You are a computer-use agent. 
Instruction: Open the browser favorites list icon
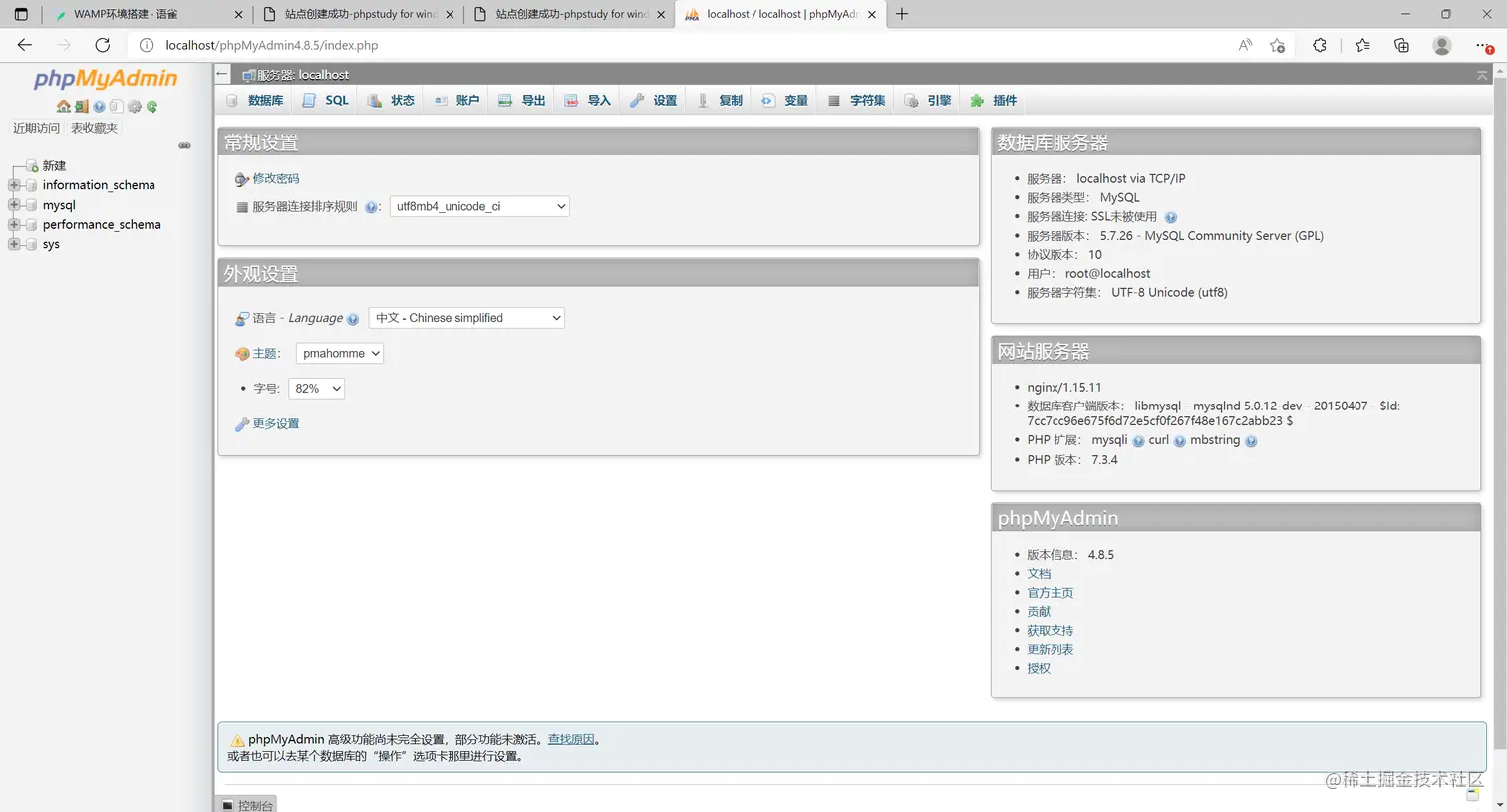point(1362,45)
